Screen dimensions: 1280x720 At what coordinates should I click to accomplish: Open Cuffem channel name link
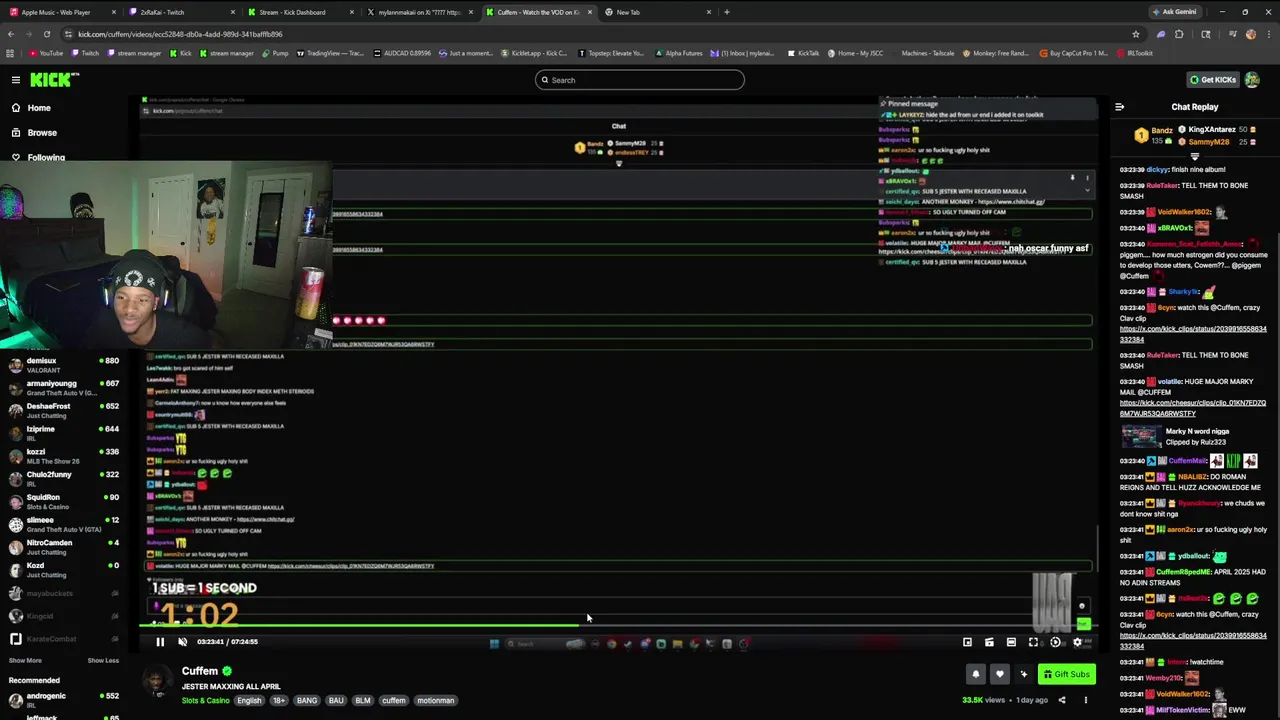pos(200,671)
